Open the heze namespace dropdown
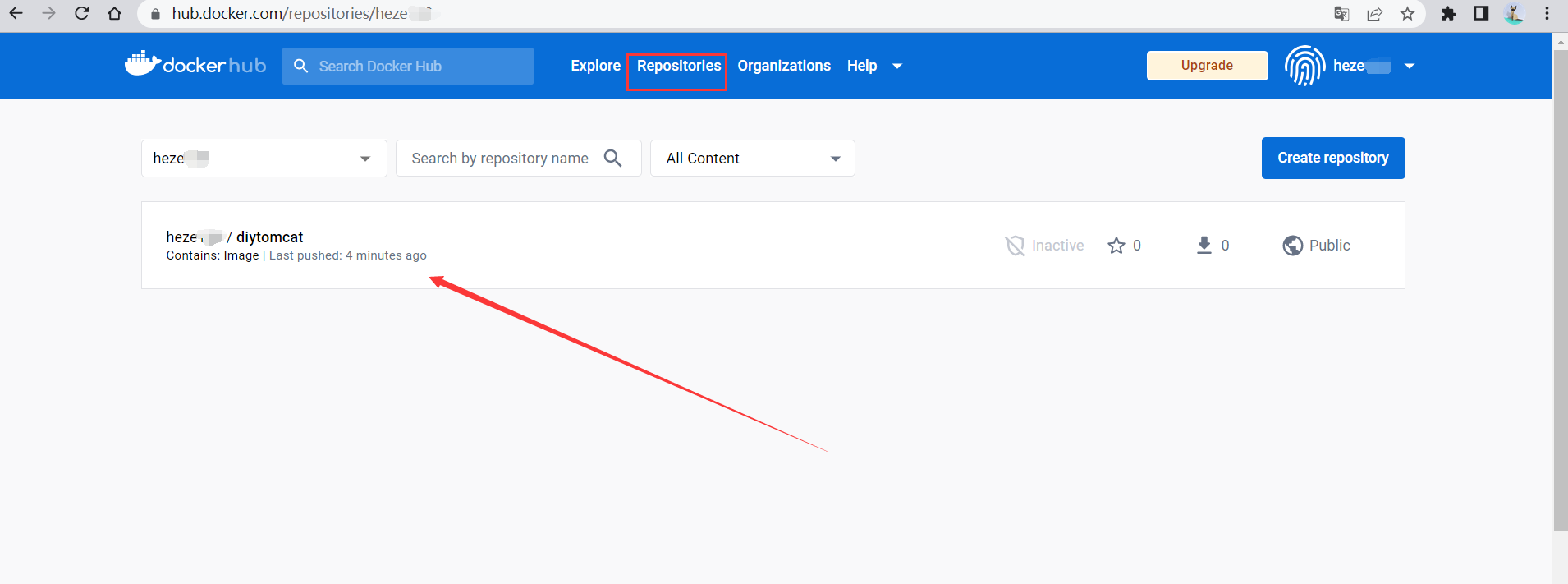 264,159
